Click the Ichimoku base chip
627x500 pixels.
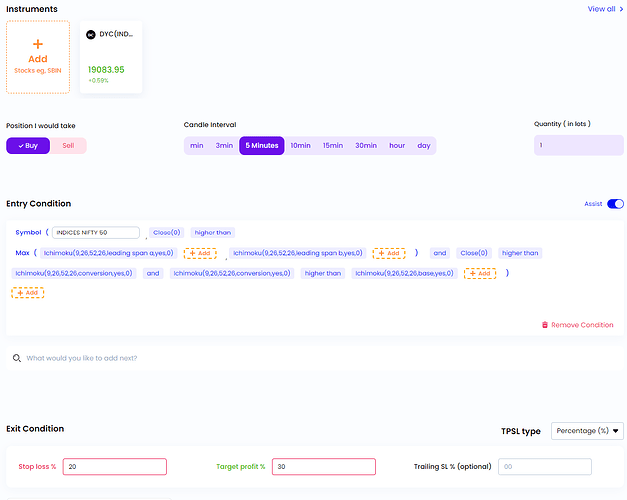[x=405, y=274]
